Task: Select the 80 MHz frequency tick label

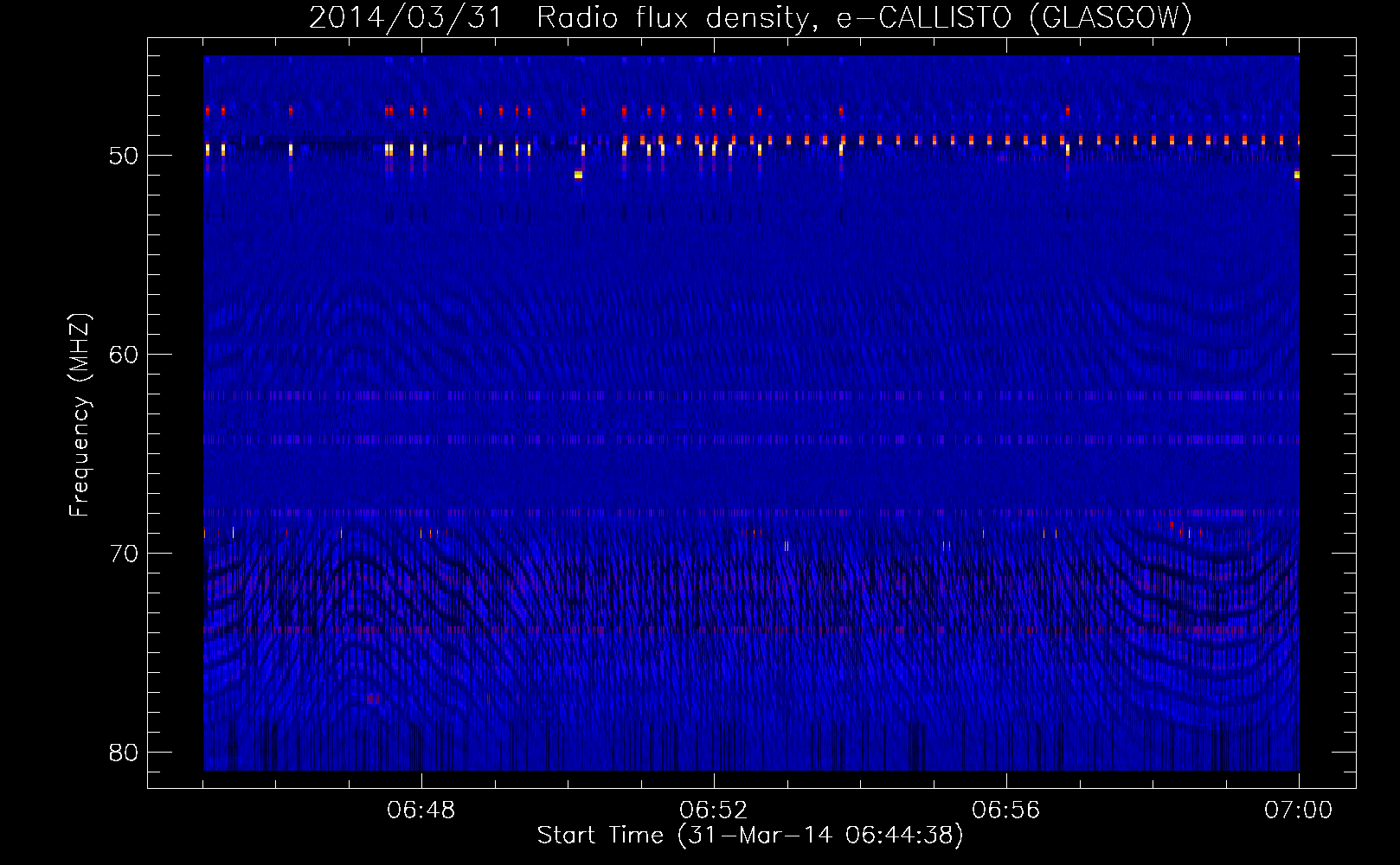Action: point(125,753)
